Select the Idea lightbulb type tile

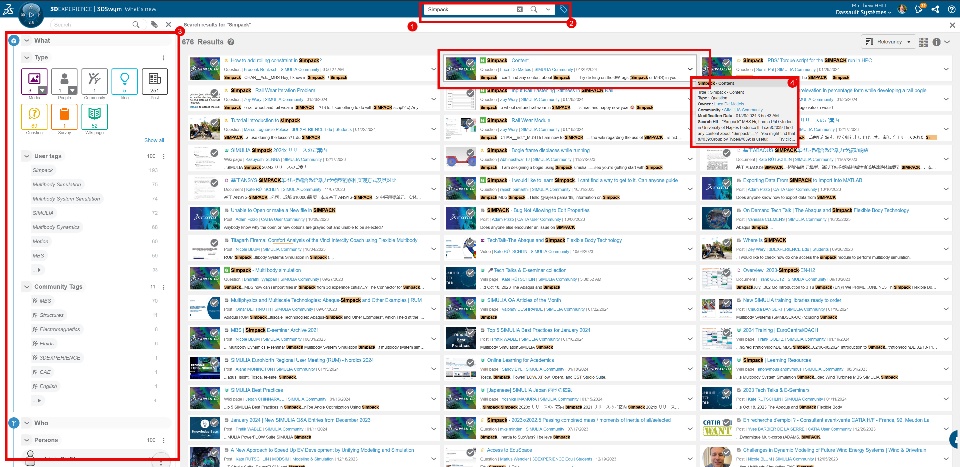pos(124,81)
